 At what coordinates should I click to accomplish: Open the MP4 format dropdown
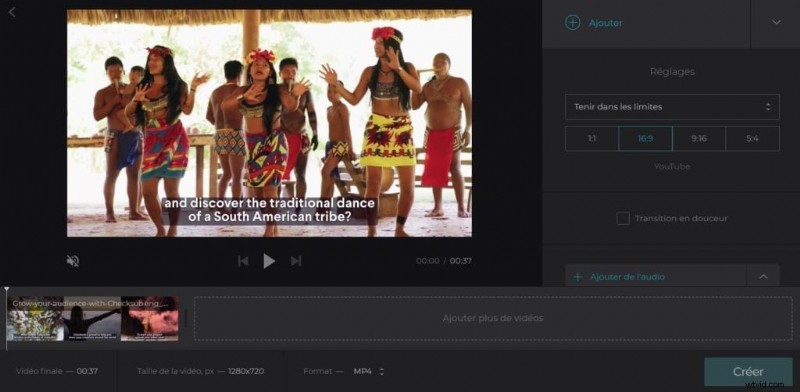pyautogui.click(x=368, y=372)
